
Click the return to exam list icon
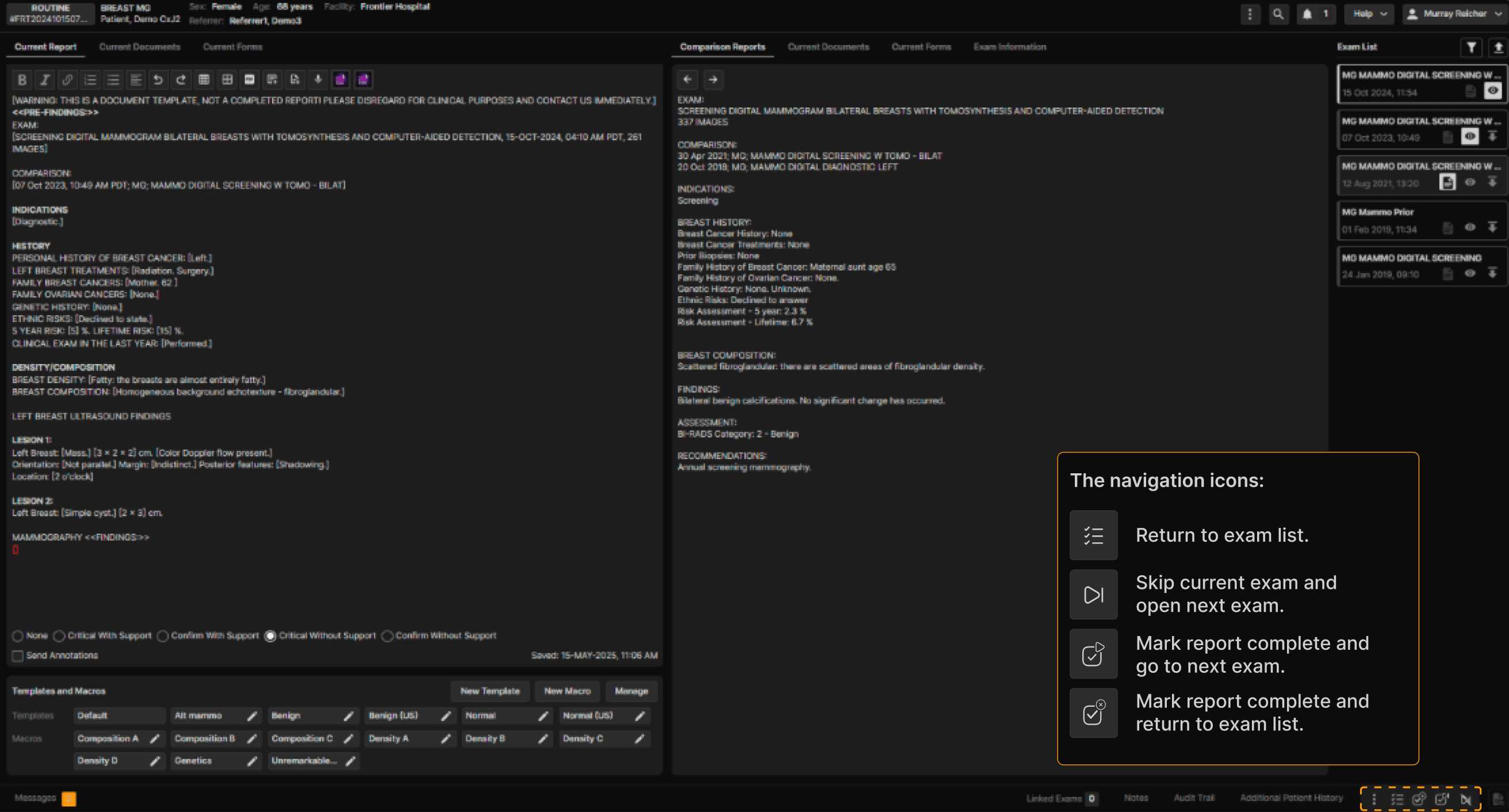point(1397,799)
